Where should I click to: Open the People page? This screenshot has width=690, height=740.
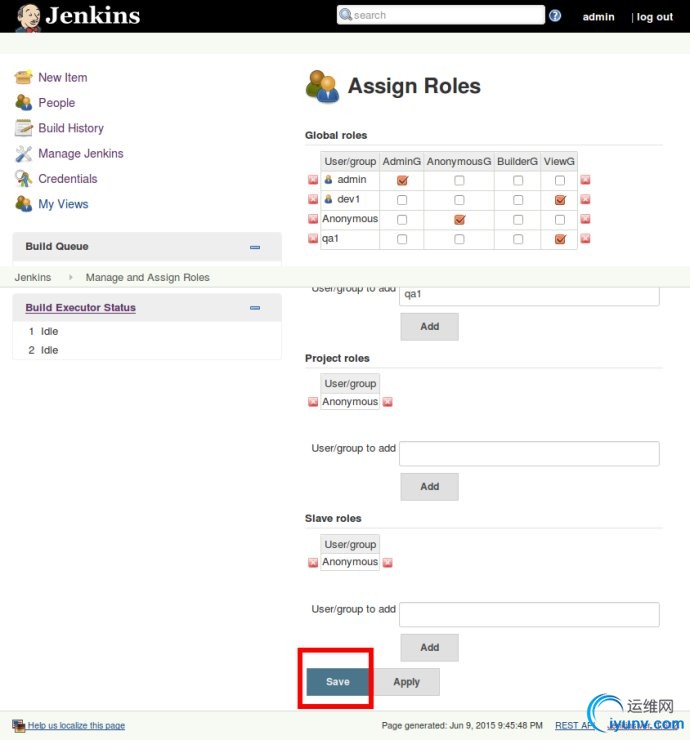[x=57, y=103]
